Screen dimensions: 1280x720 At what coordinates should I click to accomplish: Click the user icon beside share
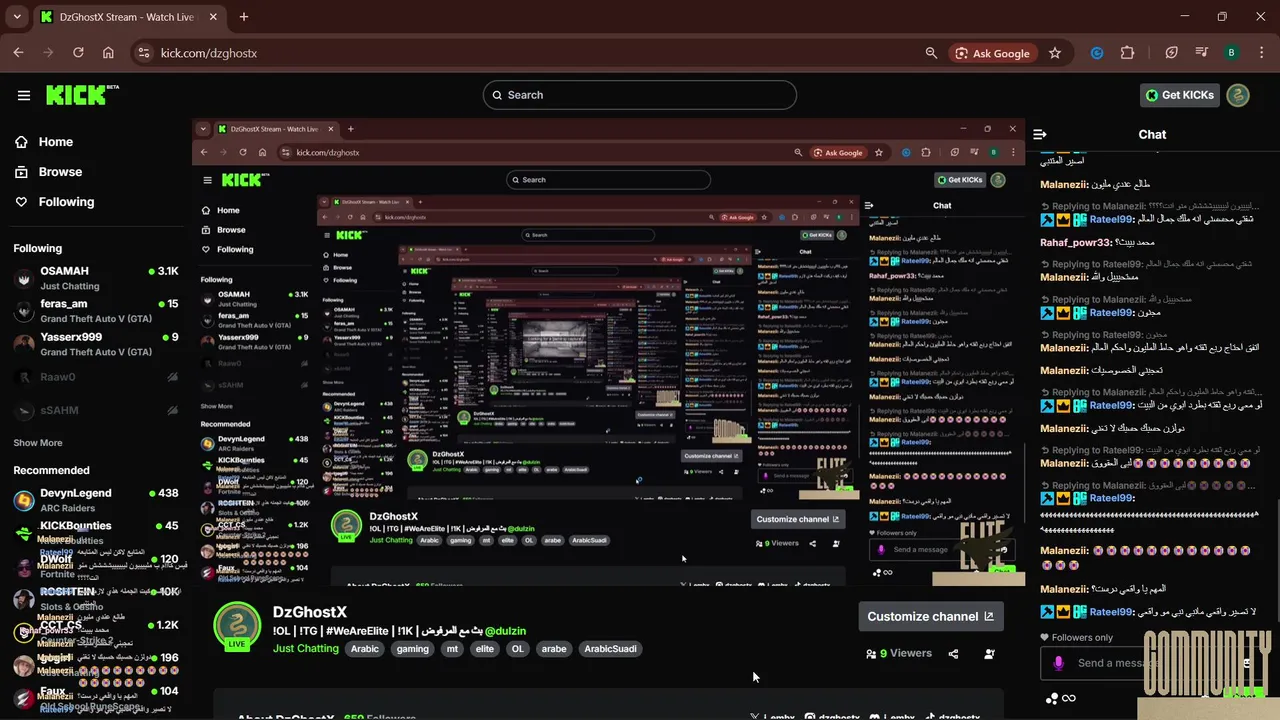989,654
